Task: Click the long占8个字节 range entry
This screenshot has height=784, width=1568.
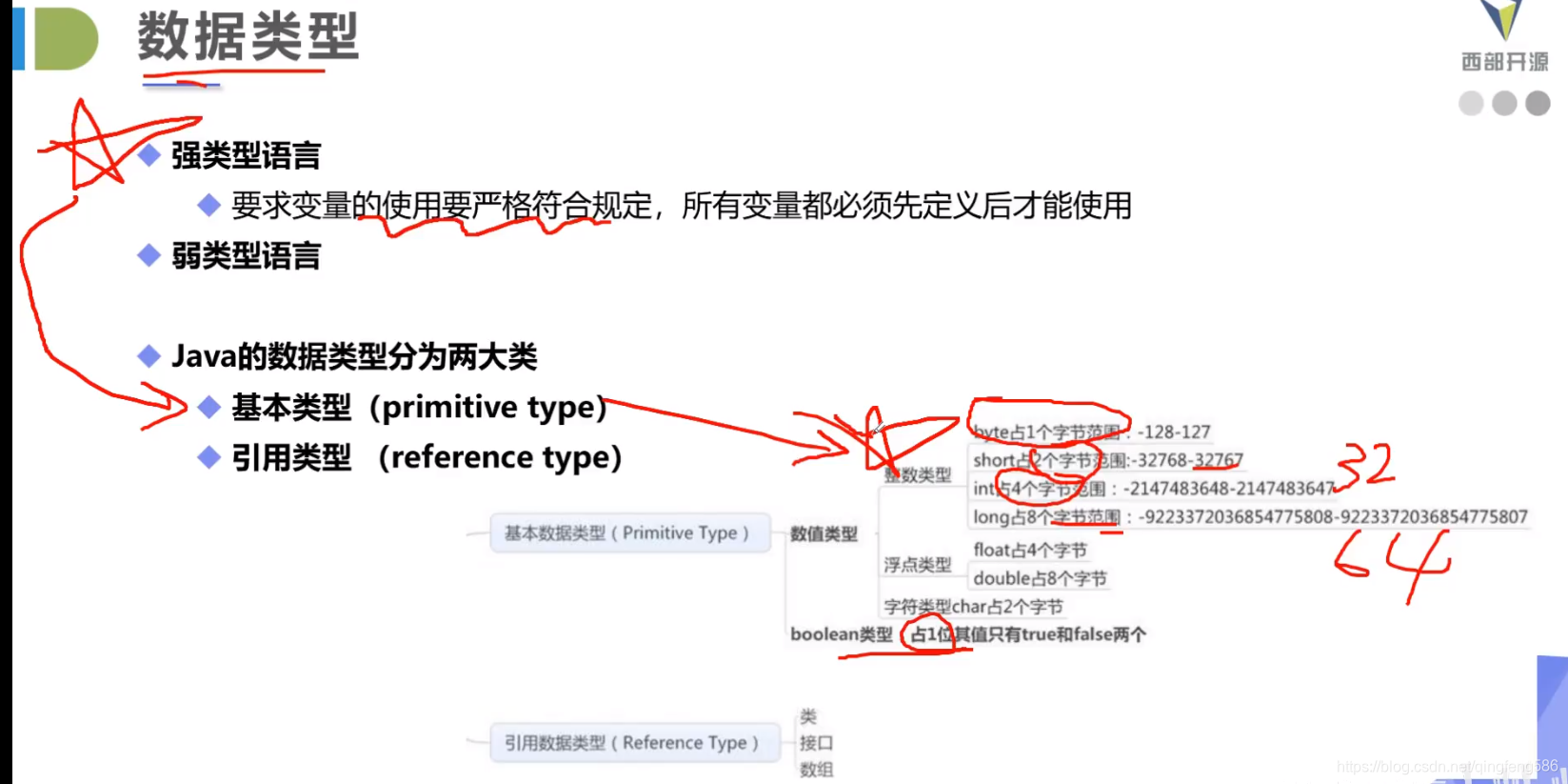Action: click(1250, 516)
